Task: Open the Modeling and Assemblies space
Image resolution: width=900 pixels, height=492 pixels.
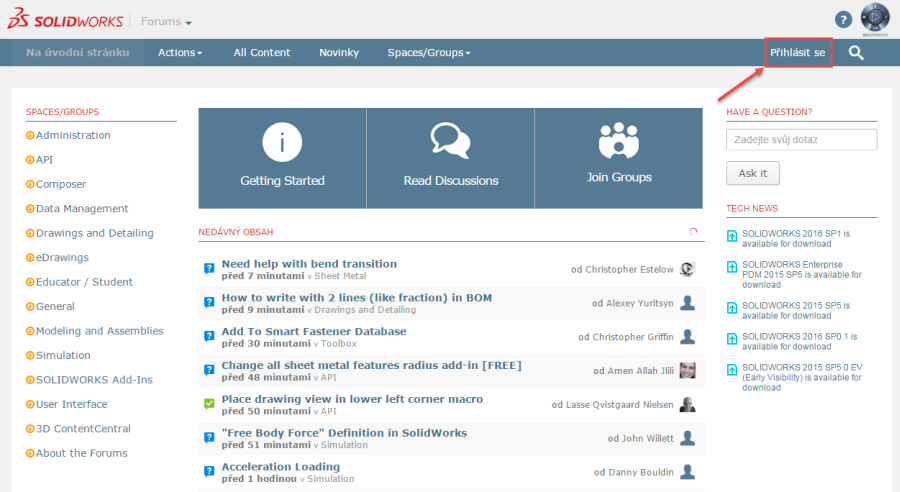Action: click(x=99, y=331)
